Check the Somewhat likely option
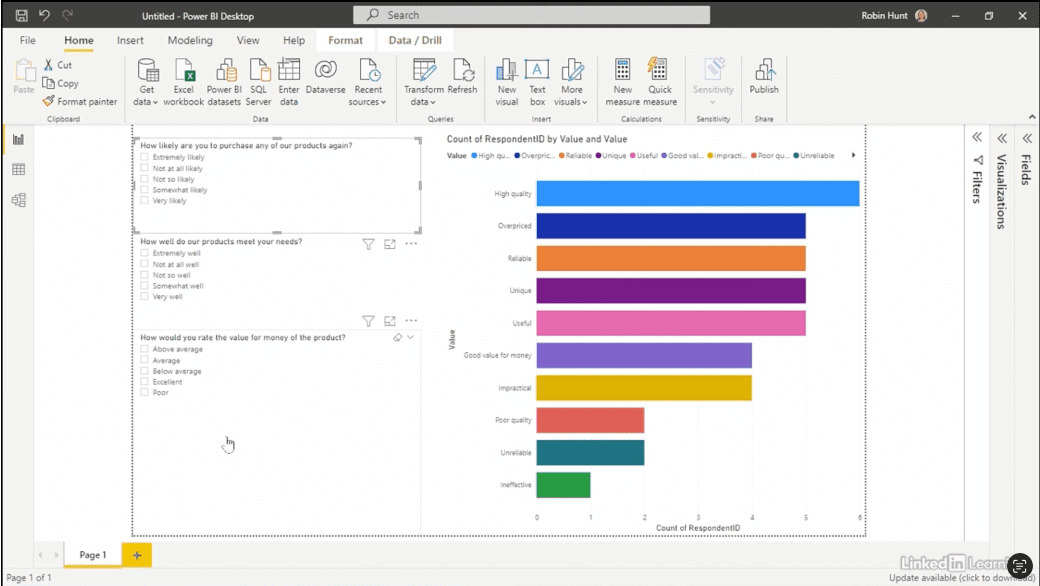This screenshot has height=586, width=1040. pos(144,190)
